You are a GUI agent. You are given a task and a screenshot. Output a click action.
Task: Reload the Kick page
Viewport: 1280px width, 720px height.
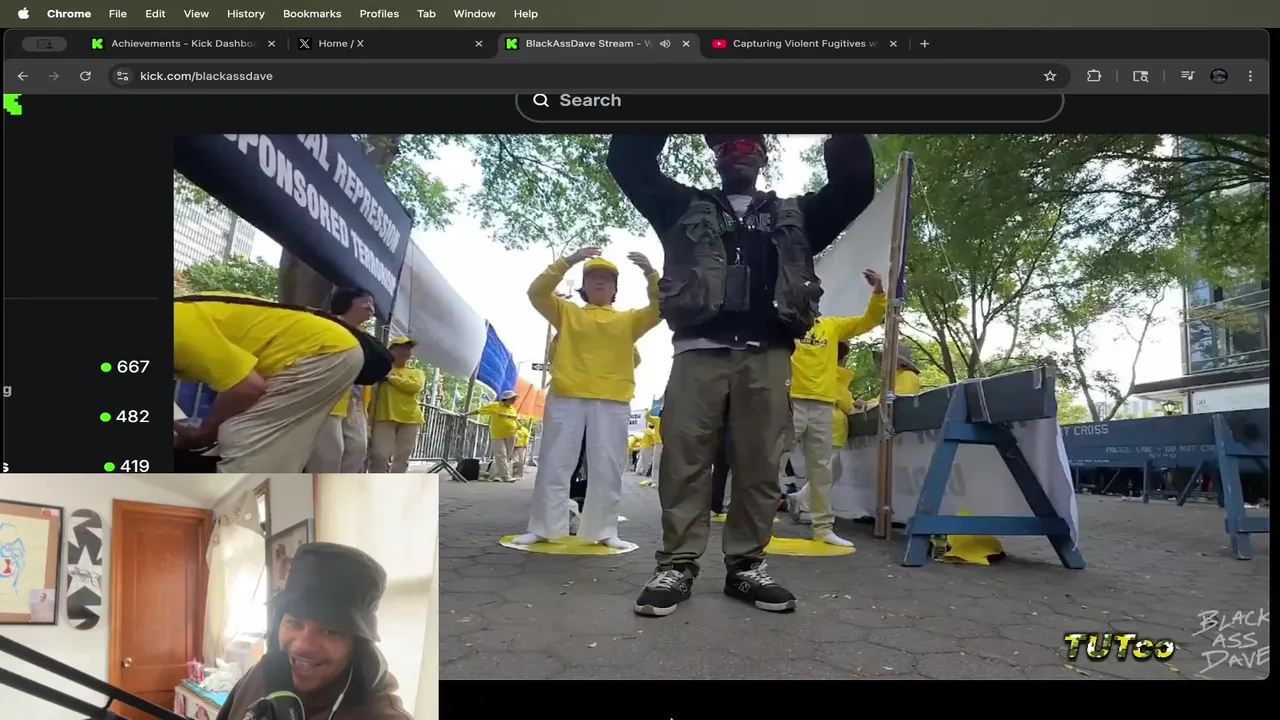(x=85, y=76)
